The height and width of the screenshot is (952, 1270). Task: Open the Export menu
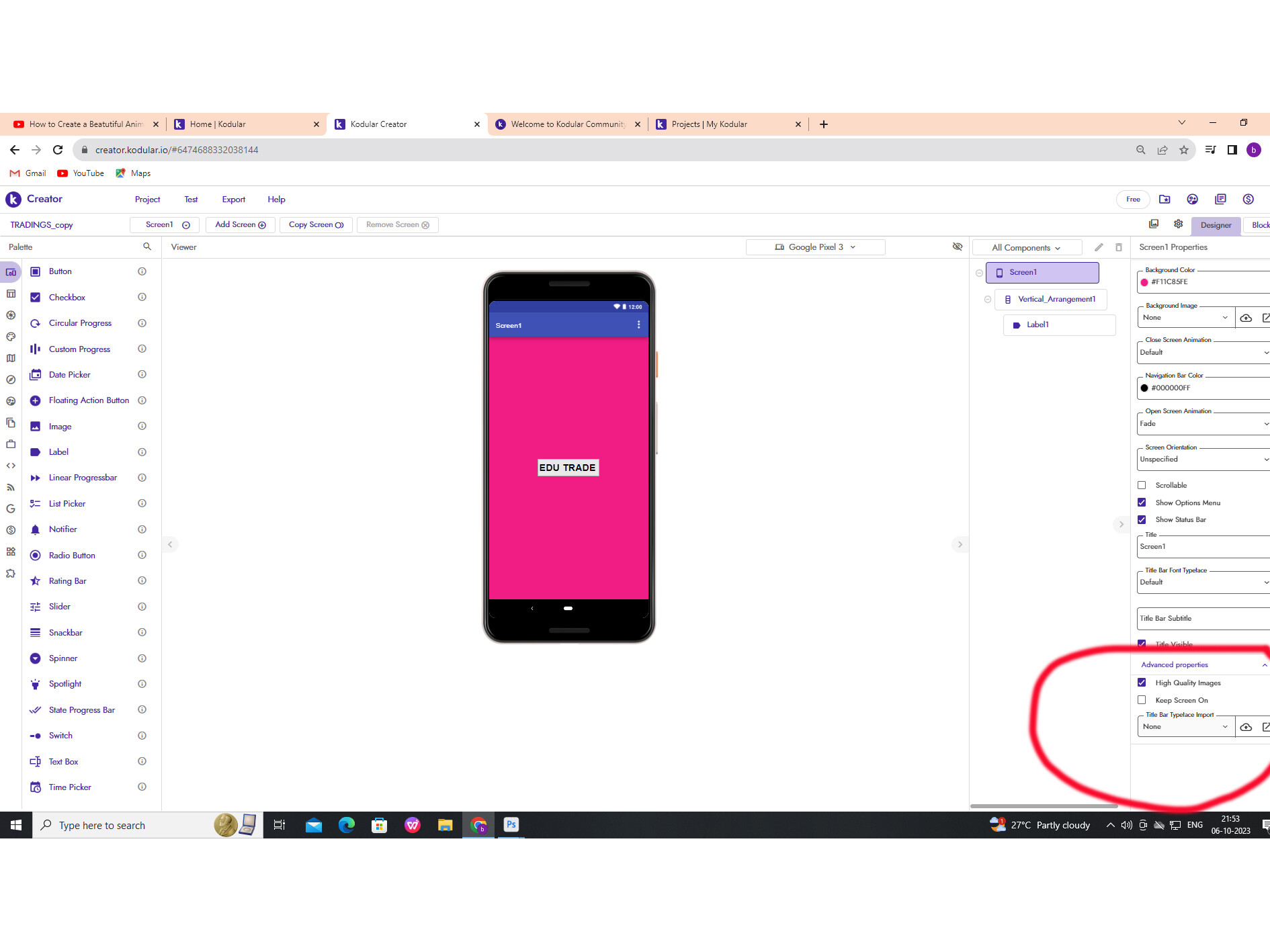[233, 200]
